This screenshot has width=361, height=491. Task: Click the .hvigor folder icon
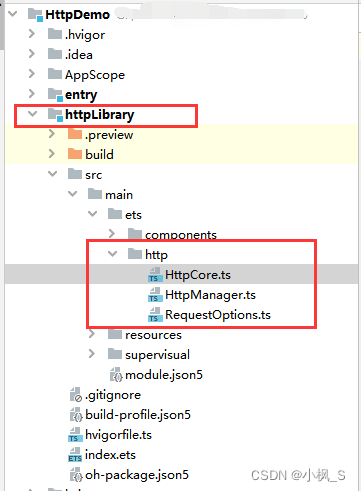click(x=55, y=34)
